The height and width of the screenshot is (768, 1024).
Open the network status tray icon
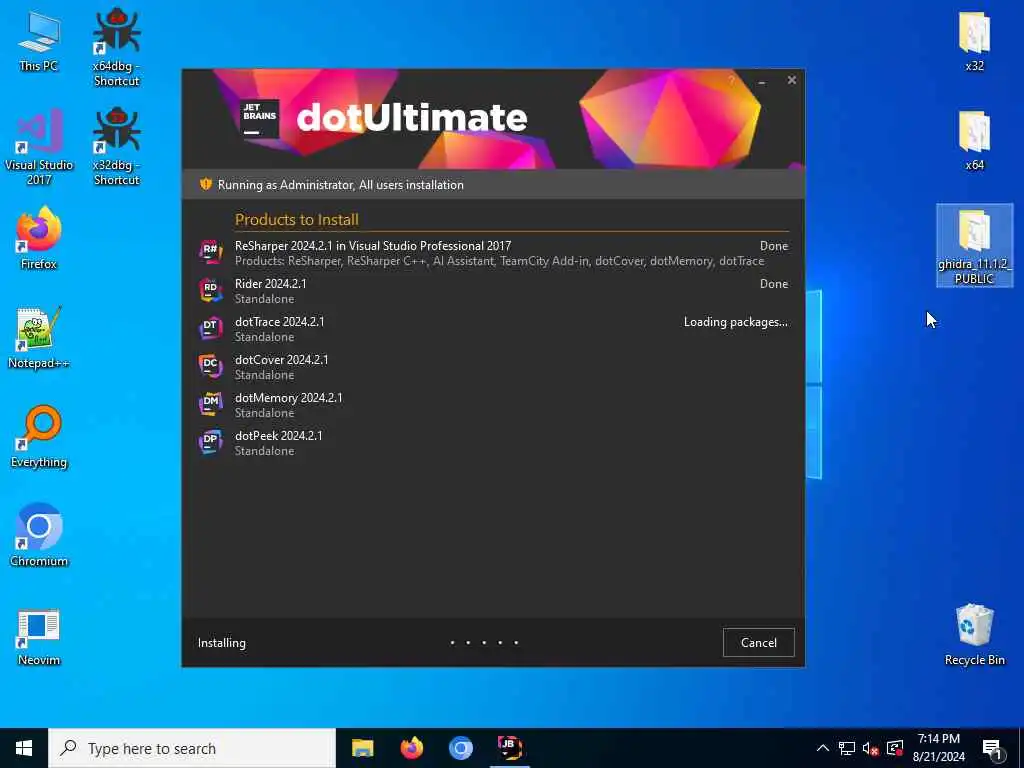847,748
